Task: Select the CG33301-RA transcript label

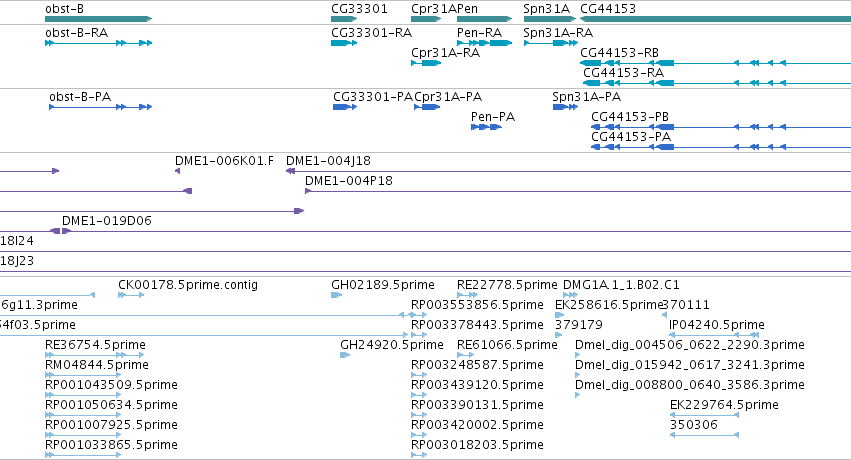Action: click(372, 33)
